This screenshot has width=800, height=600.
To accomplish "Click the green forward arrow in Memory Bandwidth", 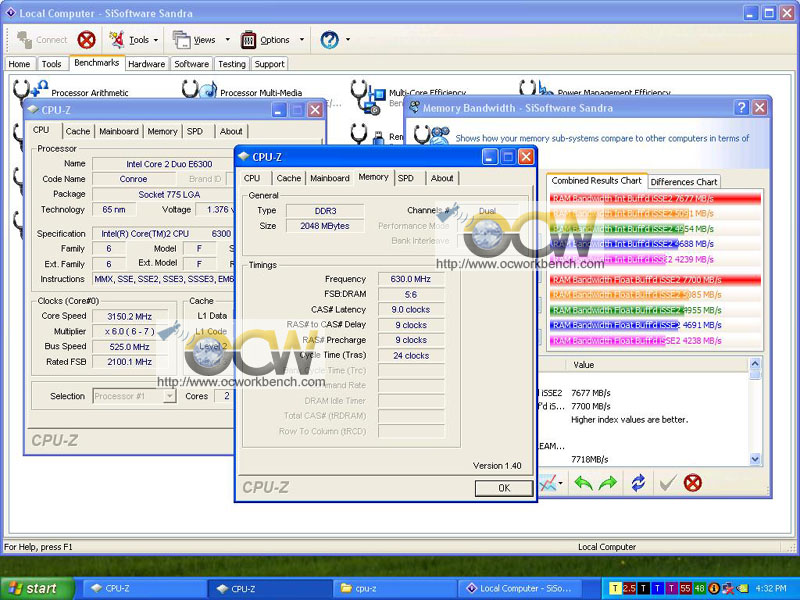I will coord(608,483).
